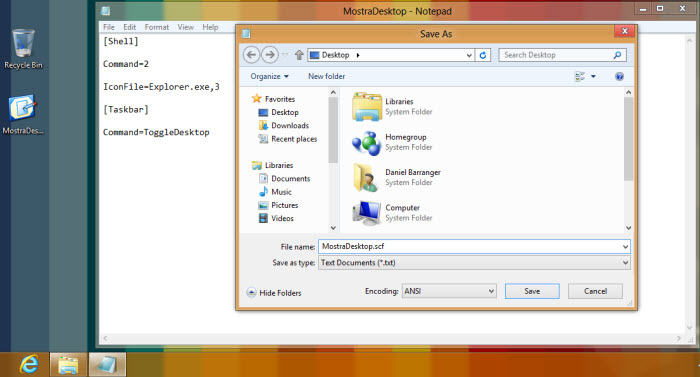
Task: Click the Favorites star in navigation pane
Action: coord(256,99)
